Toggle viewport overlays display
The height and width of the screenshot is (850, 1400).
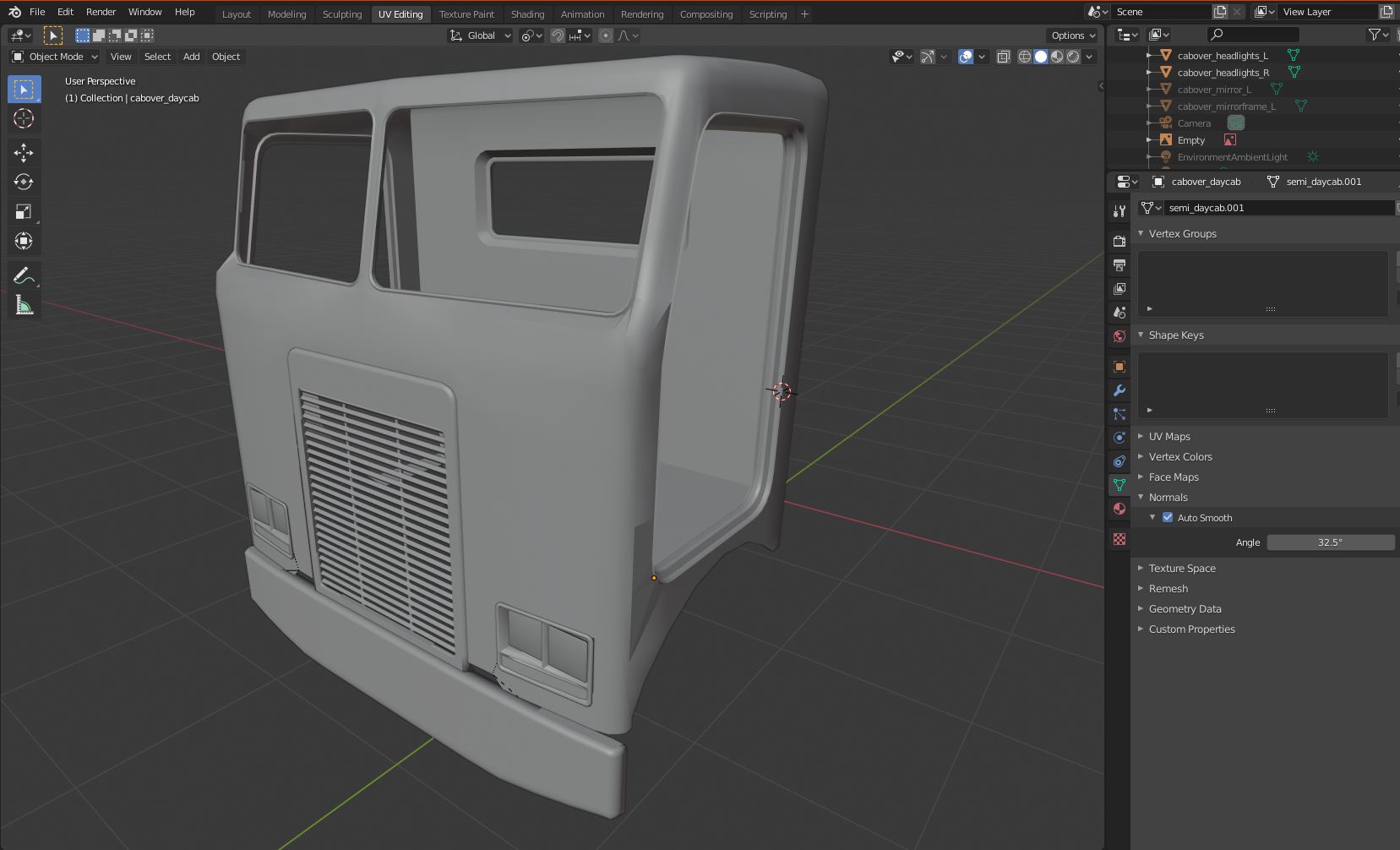coord(966,57)
